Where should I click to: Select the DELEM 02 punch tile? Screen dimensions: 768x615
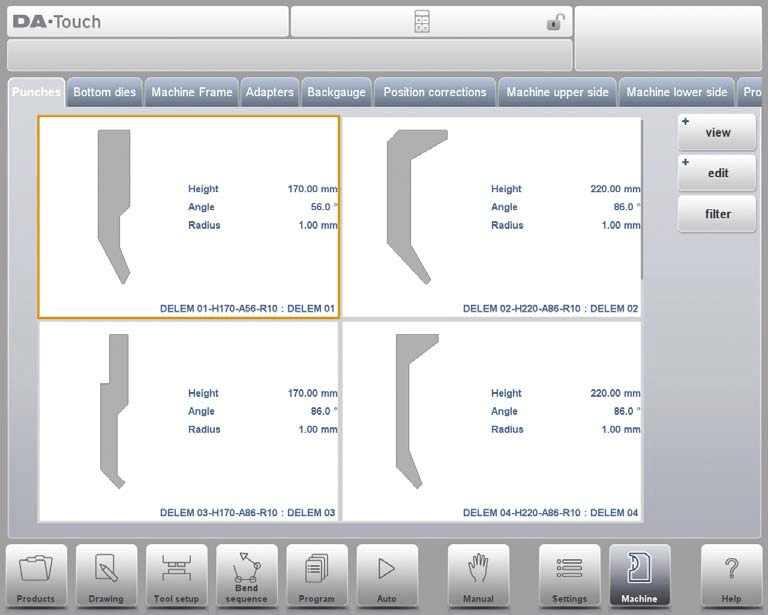pyautogui.click(x=491, y=217)
